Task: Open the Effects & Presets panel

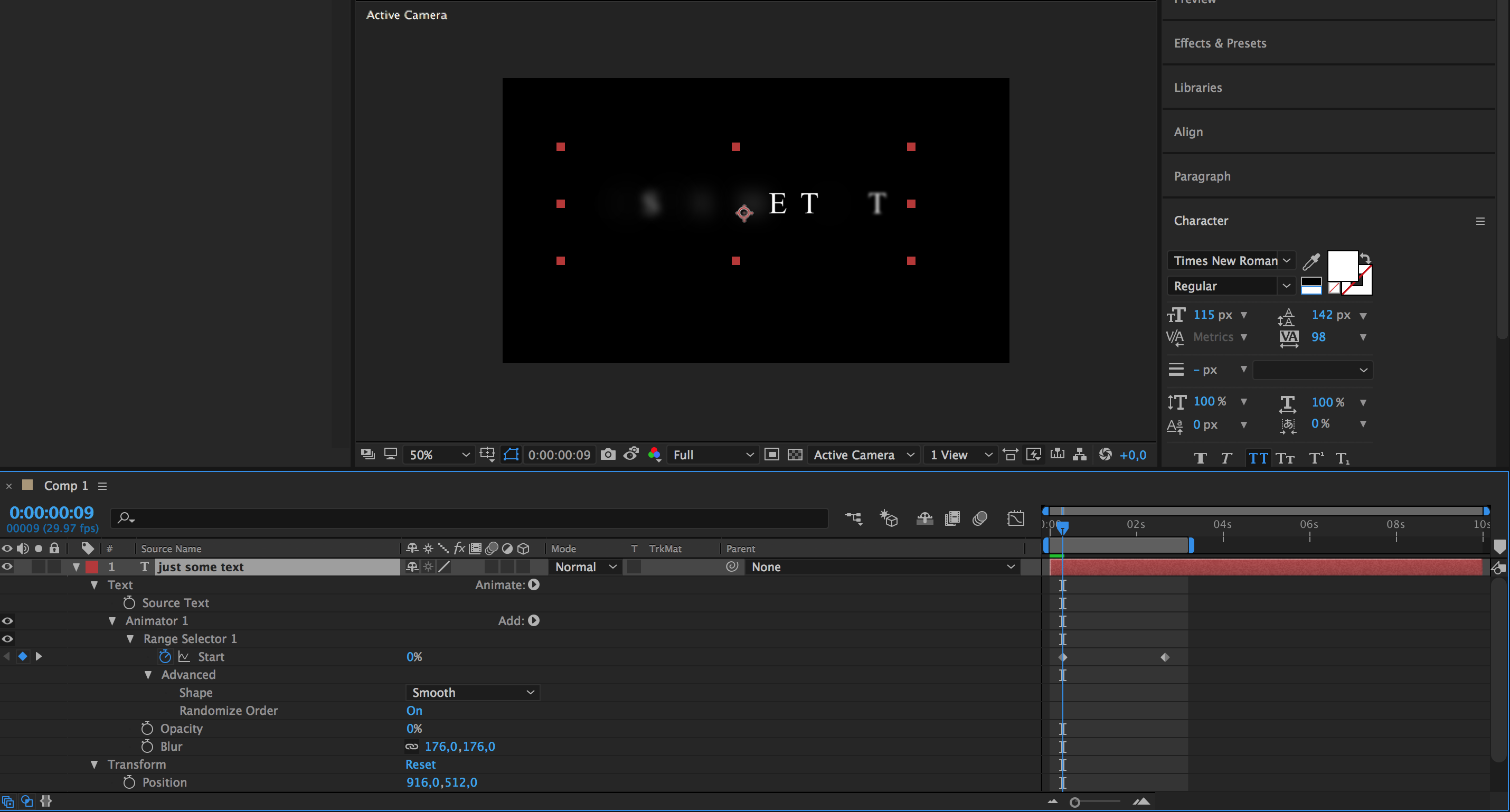Action: coord(1220,43)
